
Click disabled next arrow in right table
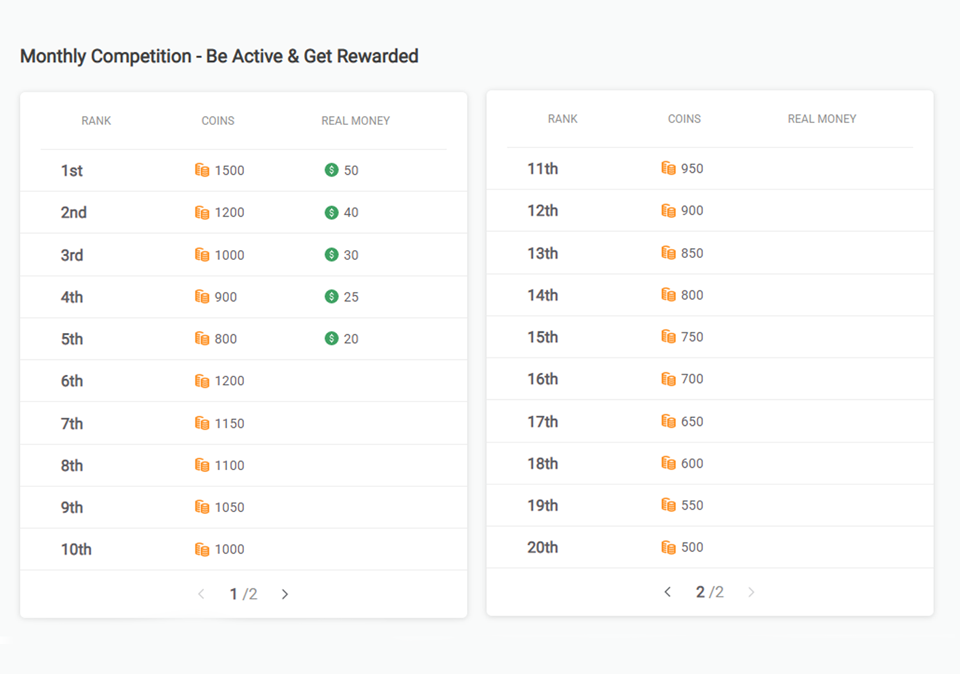pos(751,592)
